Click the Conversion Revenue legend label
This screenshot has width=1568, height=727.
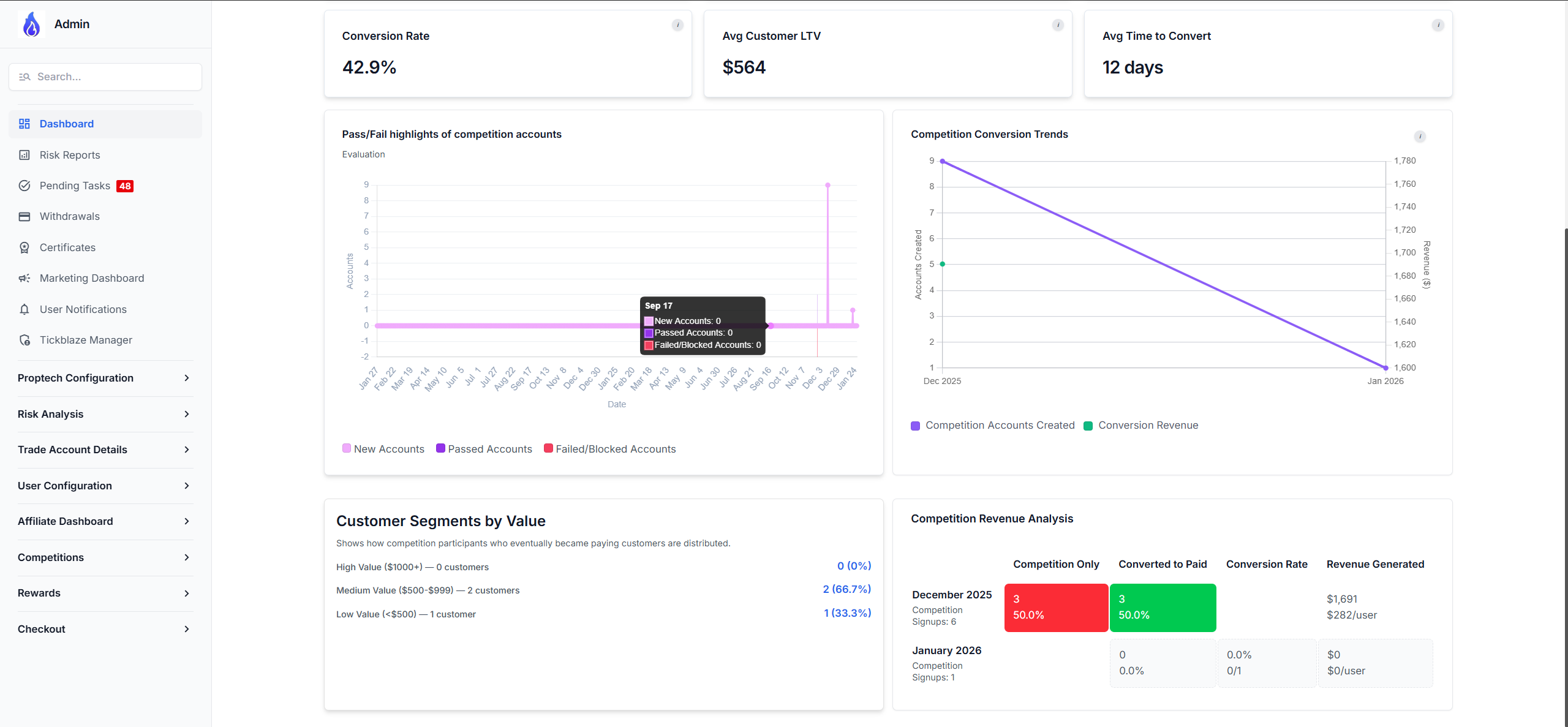(x=1148, y=425)
